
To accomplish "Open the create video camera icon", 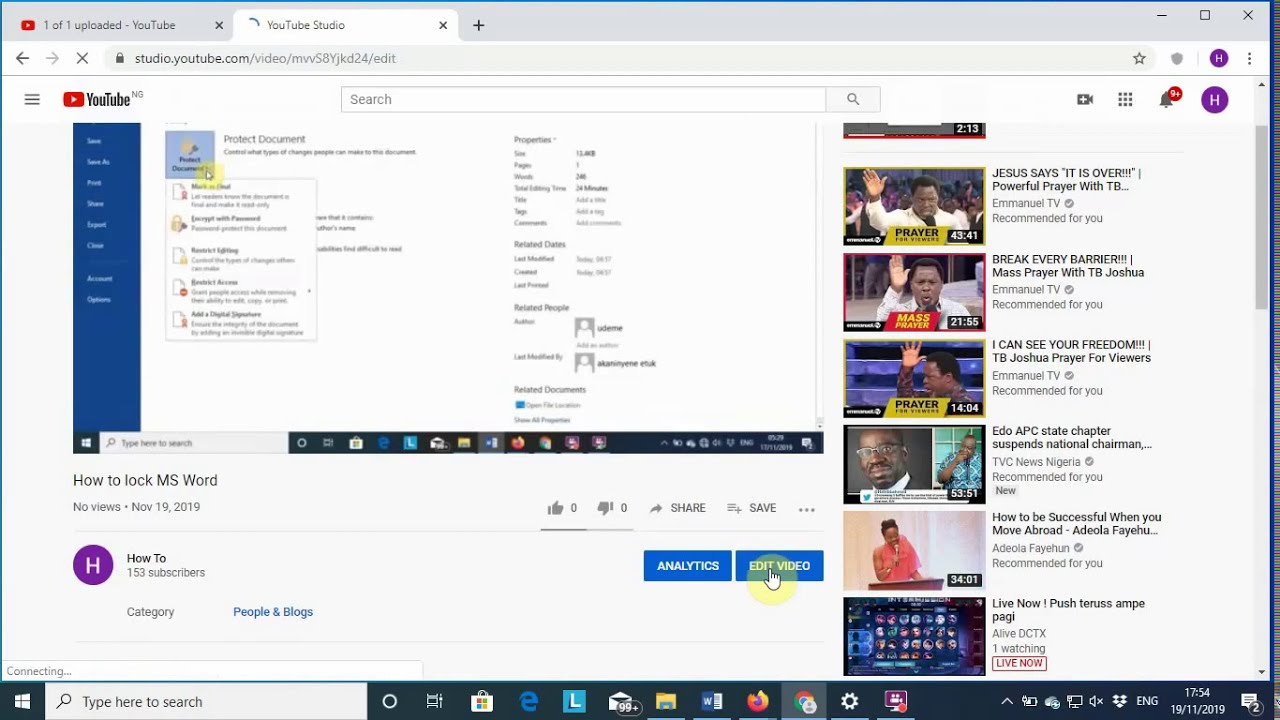I will point(1085,99).
